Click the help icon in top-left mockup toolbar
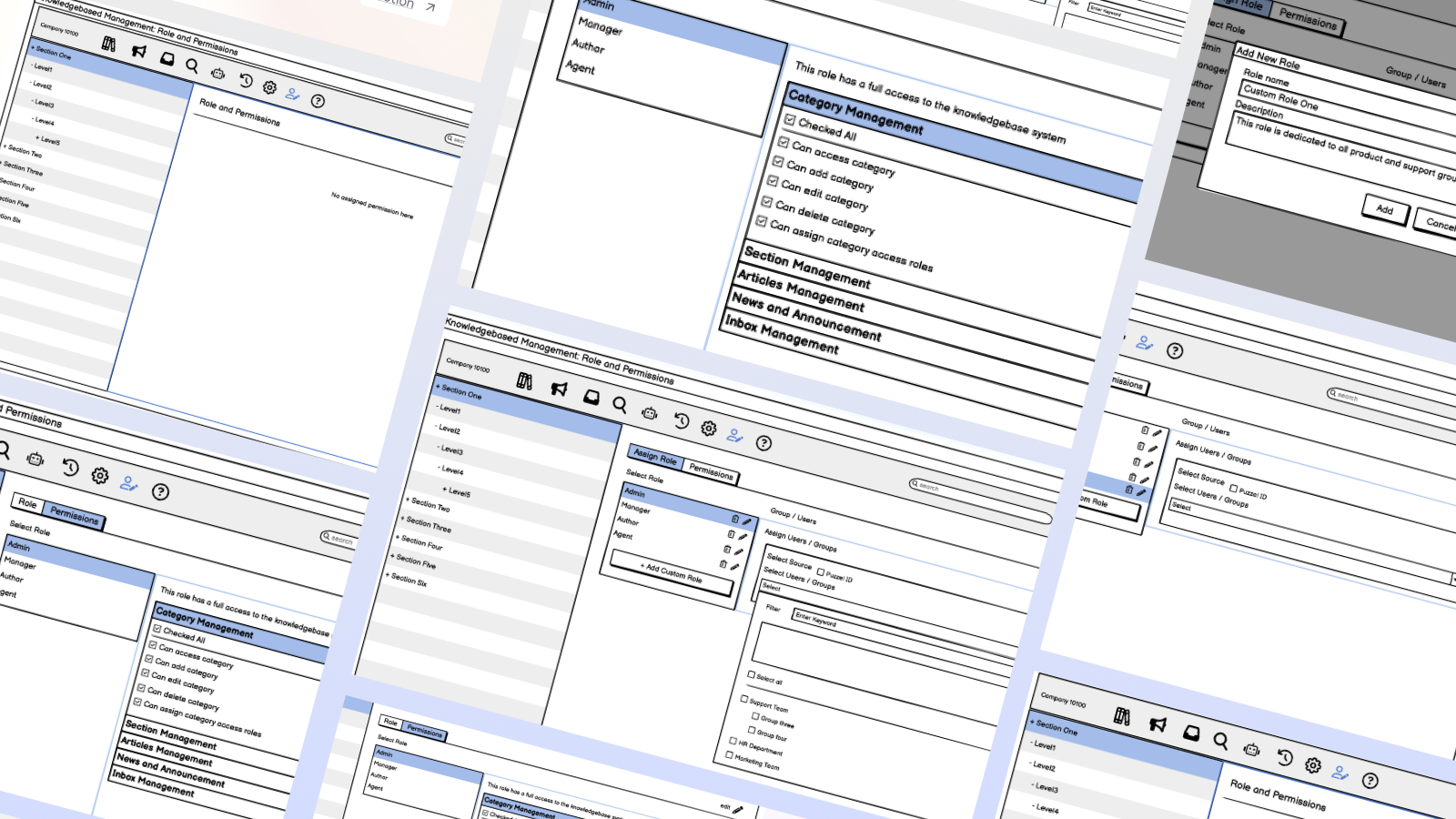 pos(318,101)
